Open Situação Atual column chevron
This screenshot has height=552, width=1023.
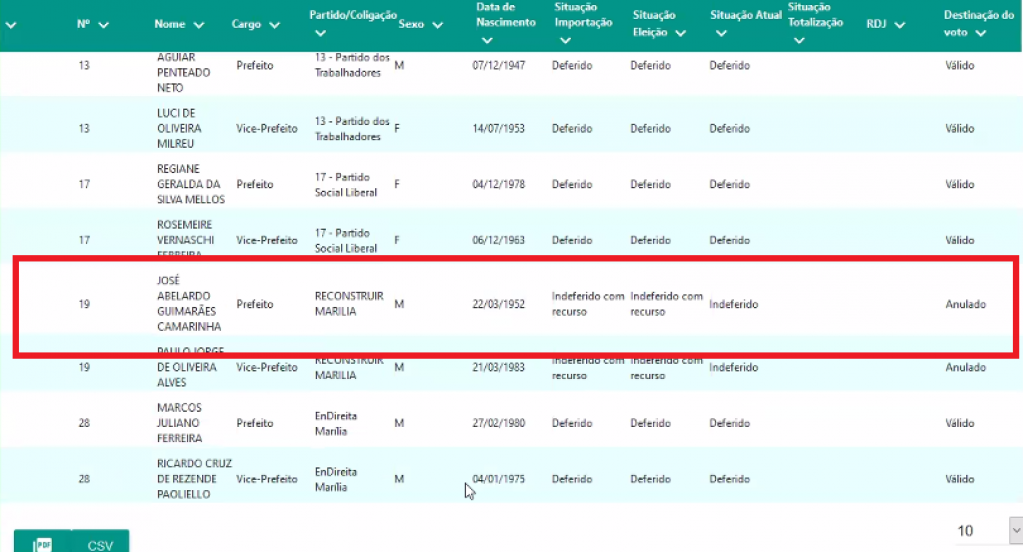(x=721, y=33)
